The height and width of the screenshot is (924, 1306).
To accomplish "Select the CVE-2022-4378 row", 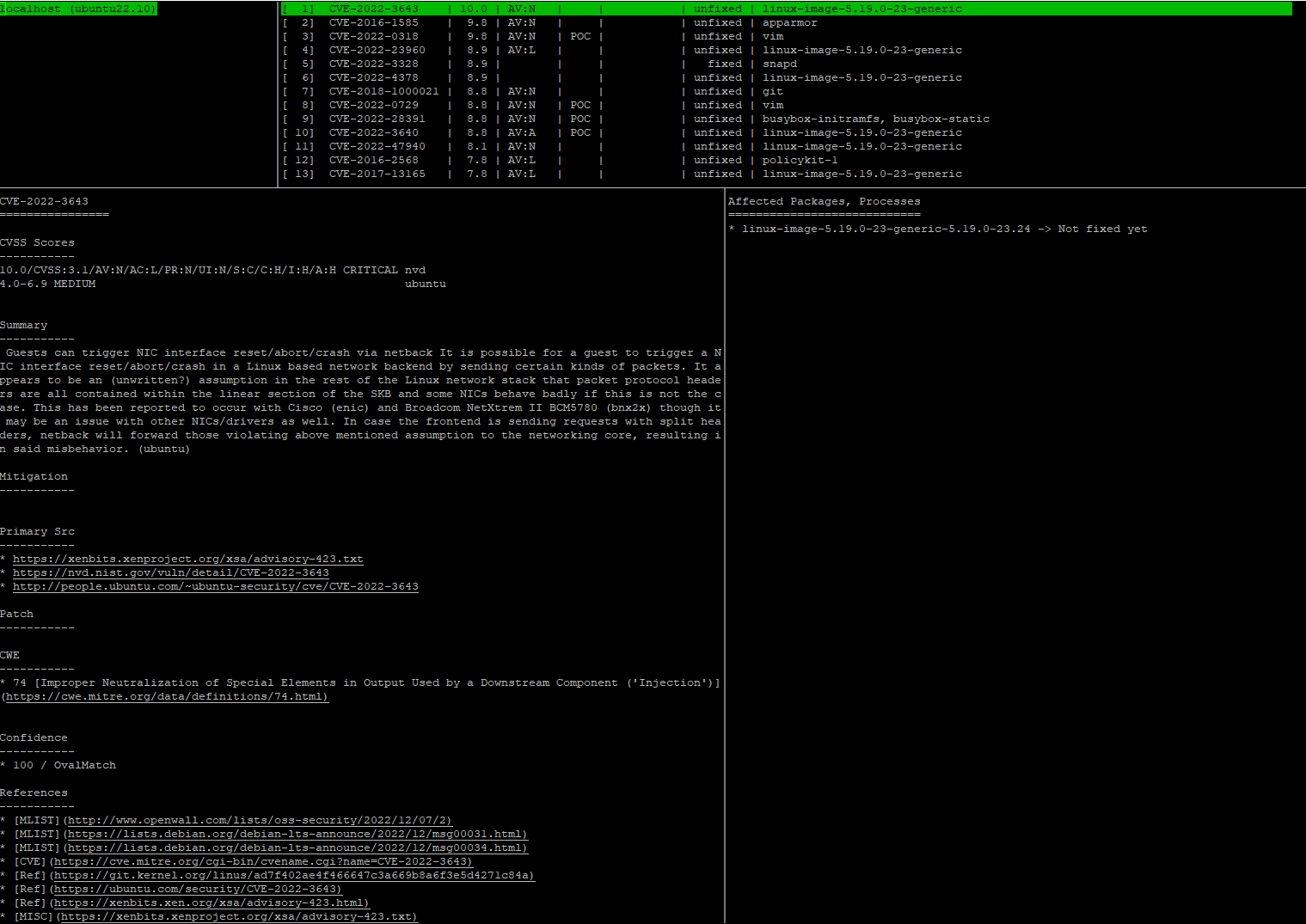I will pyautogui.click(x=787, y=77).
